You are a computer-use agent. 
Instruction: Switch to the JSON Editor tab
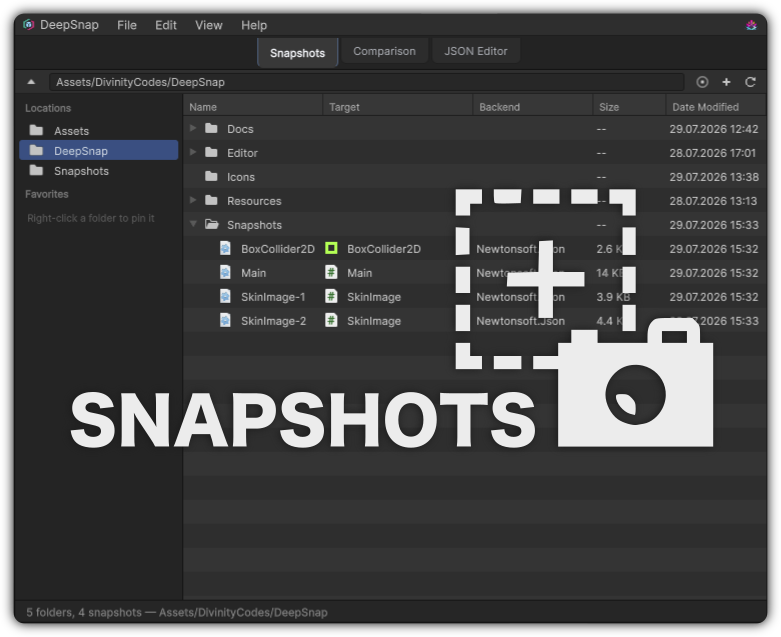click(x=476, y=51)
